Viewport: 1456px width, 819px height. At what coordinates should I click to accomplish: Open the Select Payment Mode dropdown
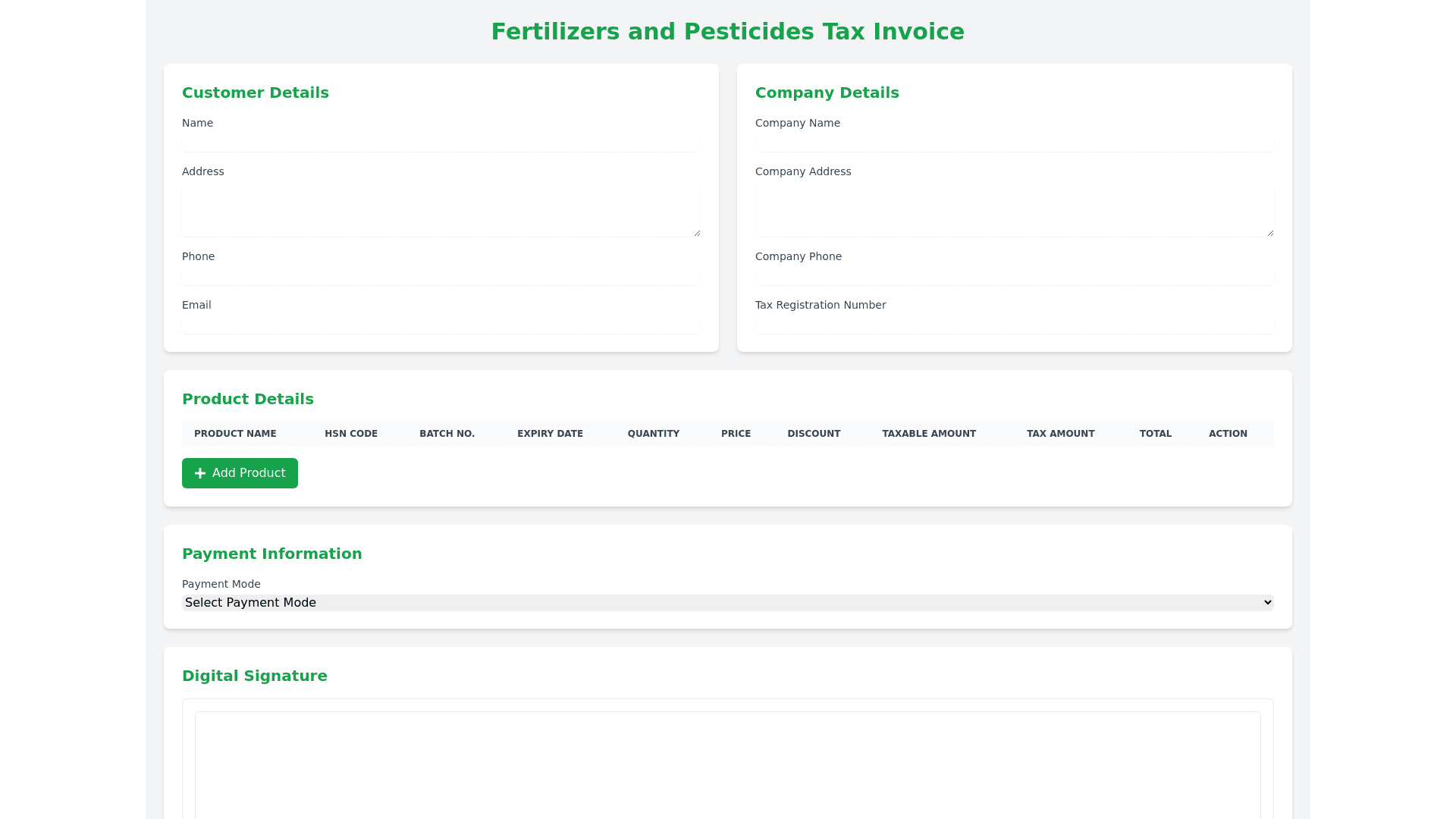pos(727,602)
